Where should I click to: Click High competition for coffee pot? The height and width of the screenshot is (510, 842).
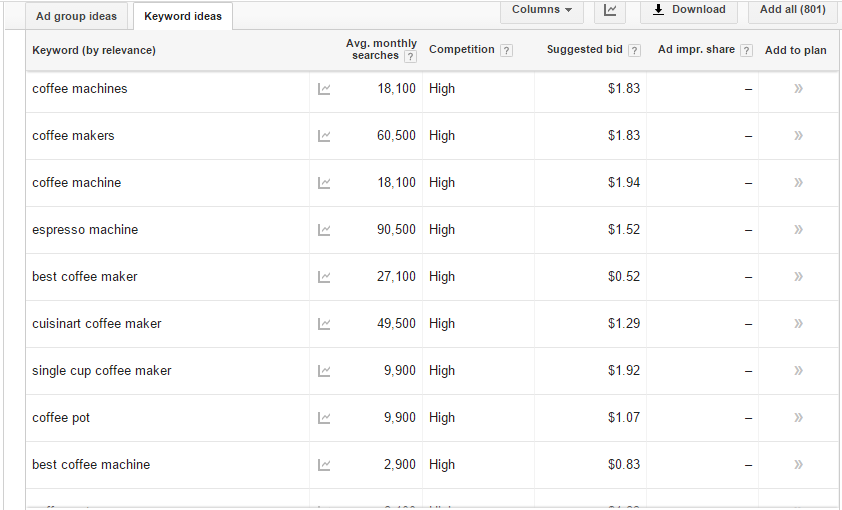click(442, 418)
